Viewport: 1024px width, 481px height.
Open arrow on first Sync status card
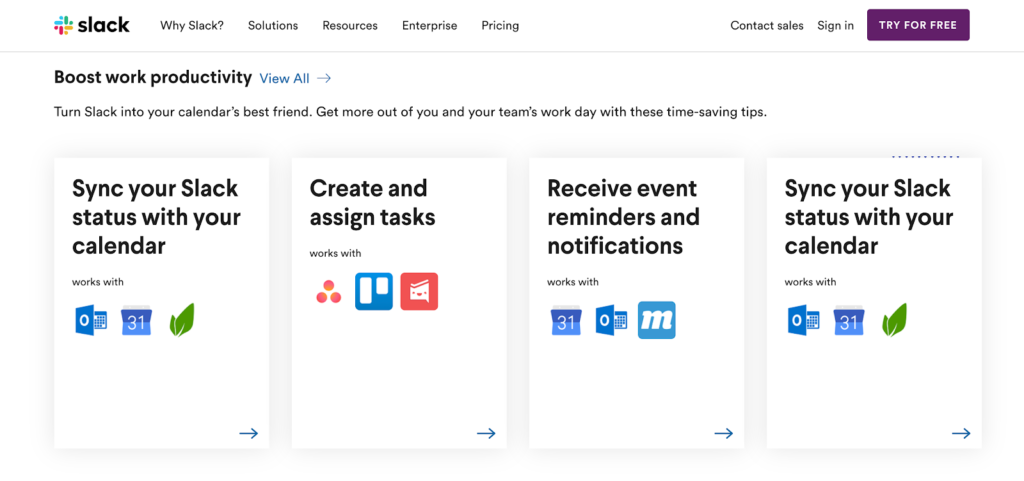click(248, 433)
